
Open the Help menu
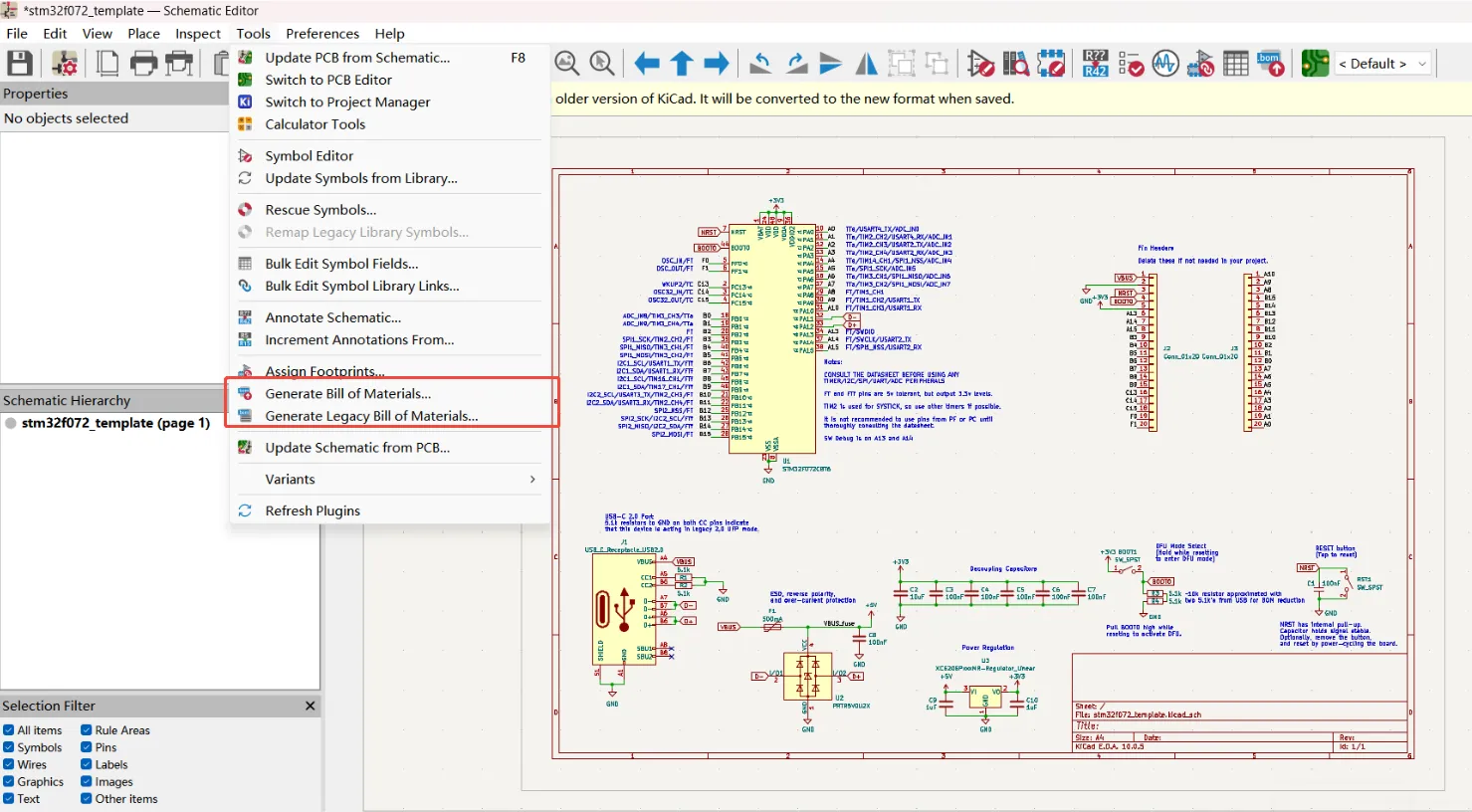389,33
